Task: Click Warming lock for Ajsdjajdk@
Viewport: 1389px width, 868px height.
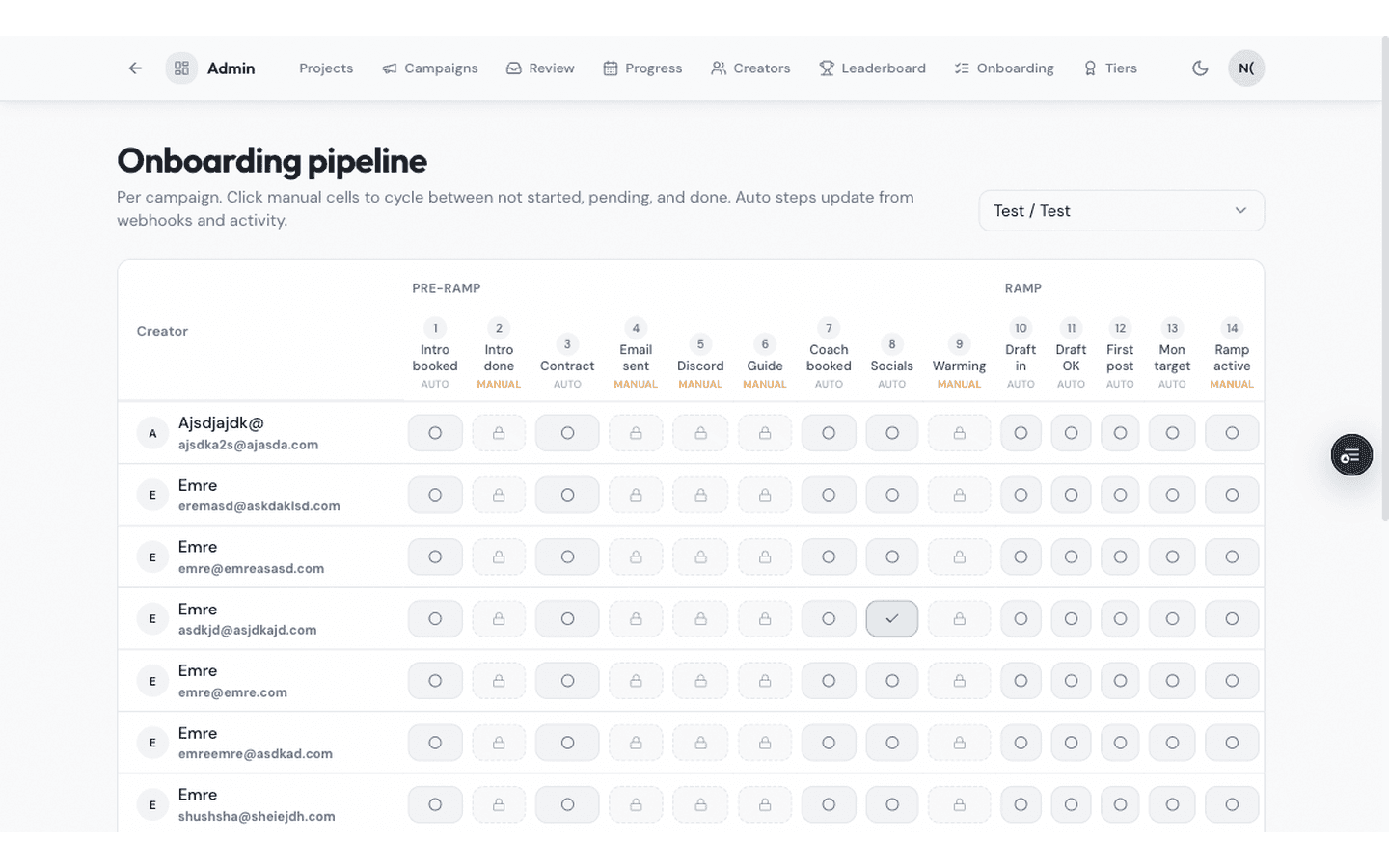Action: 959,433
